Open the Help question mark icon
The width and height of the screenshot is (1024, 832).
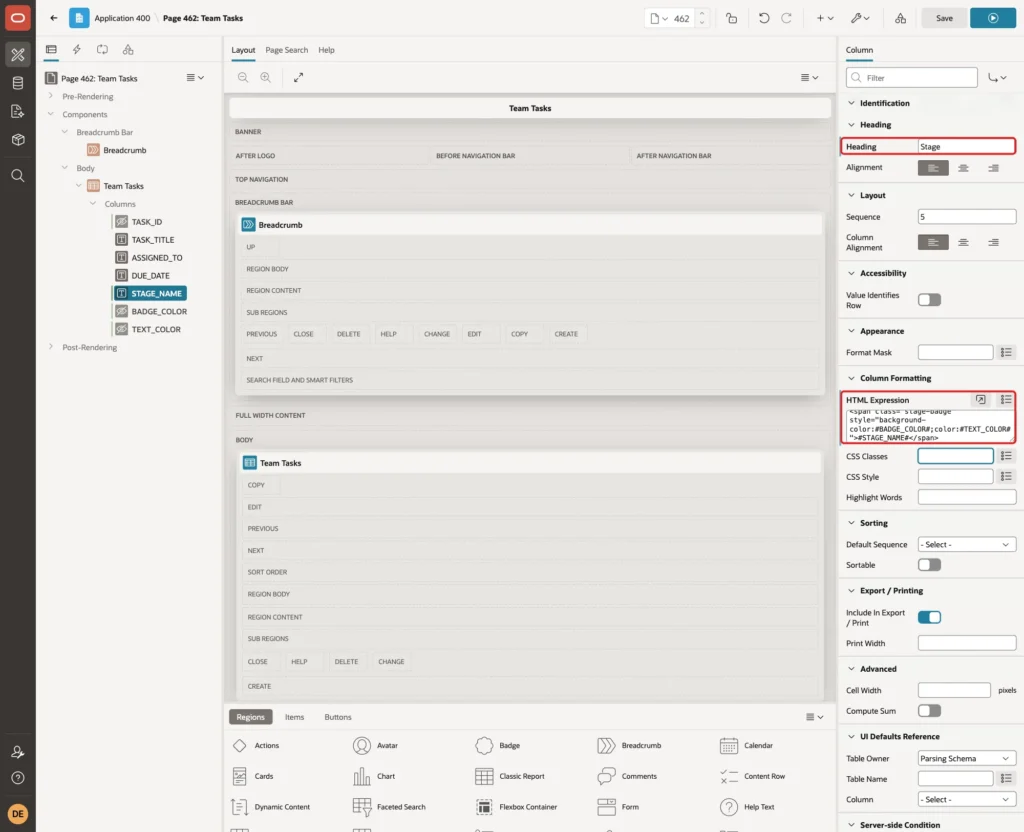tap(18, 778)
